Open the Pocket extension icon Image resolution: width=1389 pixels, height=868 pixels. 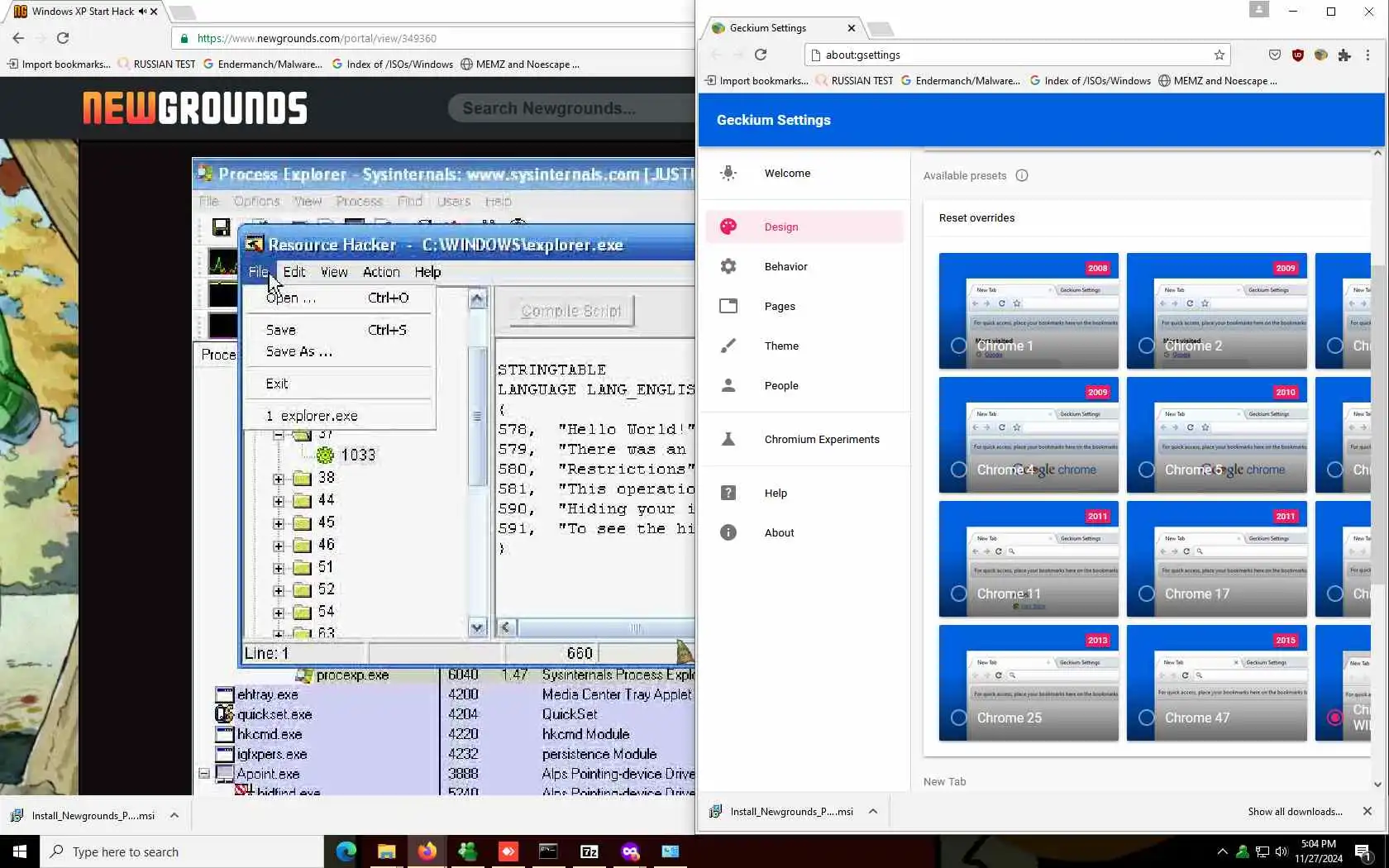[x=1274, y=55]
